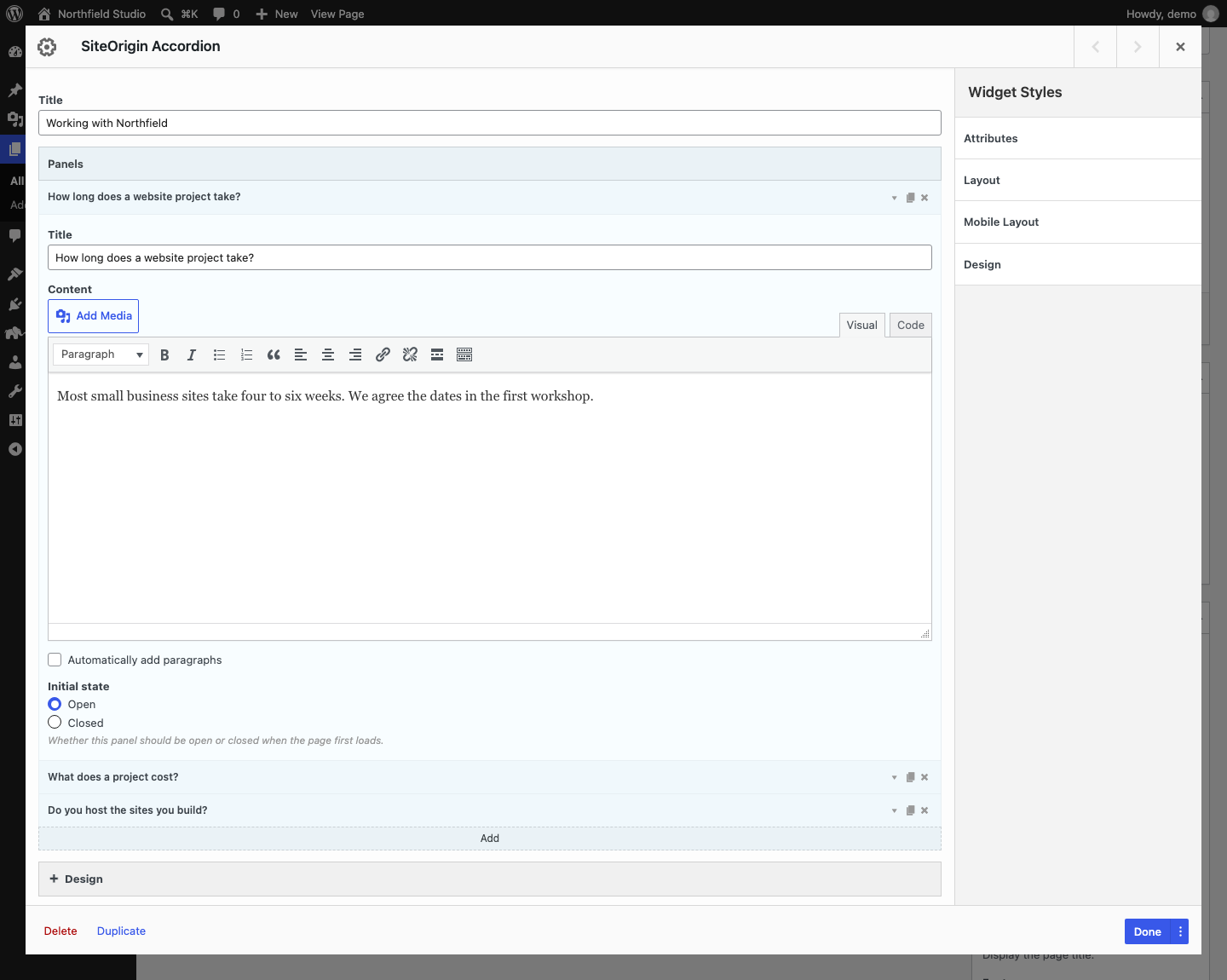1227x980 pixels.
Task: Open the Paragraph format dropdown
Action: [101, 355]
